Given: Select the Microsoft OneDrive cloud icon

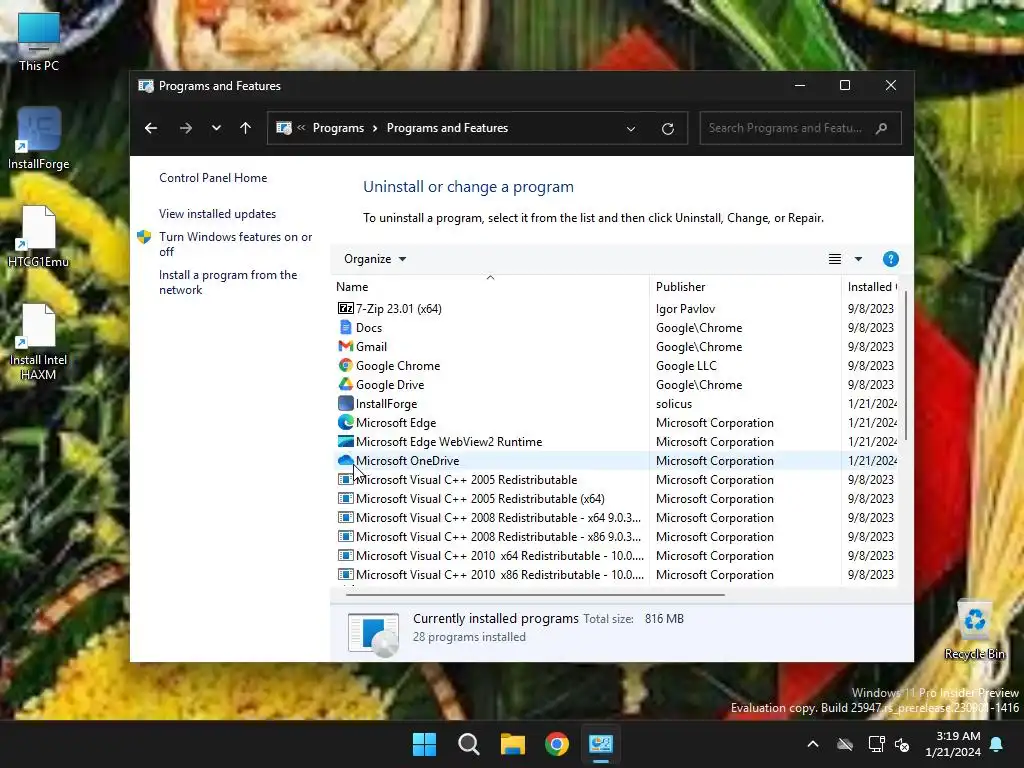Looking at the screenshot, I should pyautogui.click(x=345, y=460).
